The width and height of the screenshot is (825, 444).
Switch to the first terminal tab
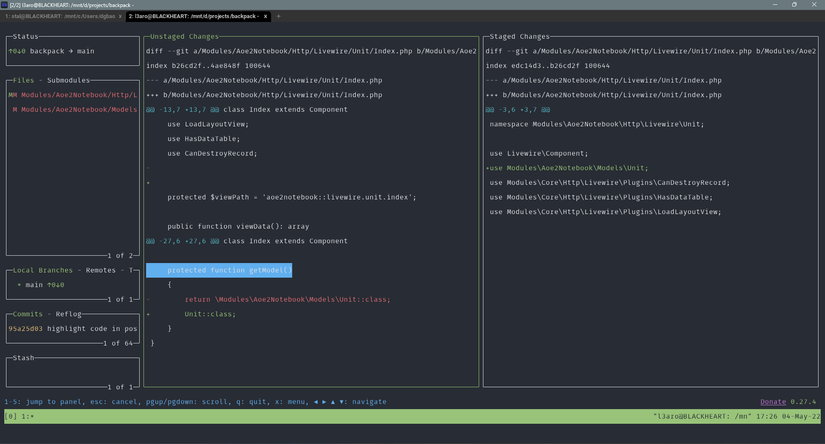pos(60,16)
